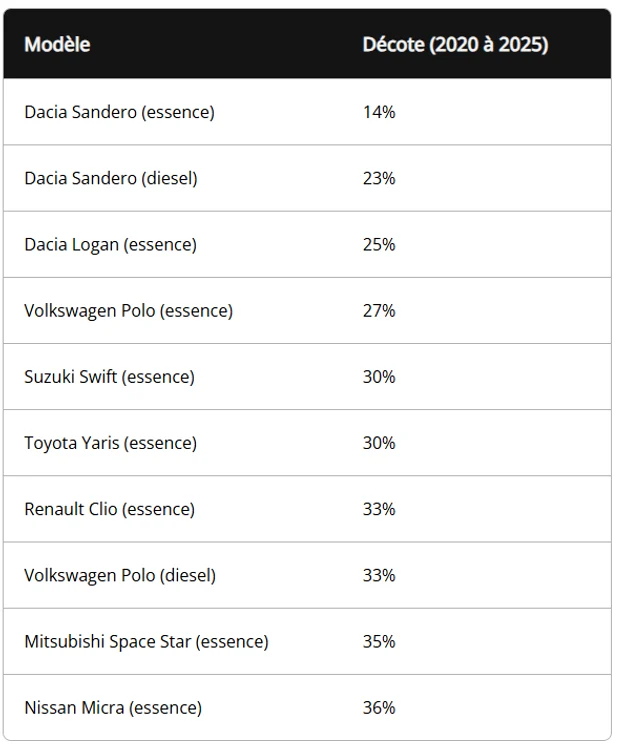Click the 36% depreciation value
Image resolution: width=617 pixels, height=750 pixels.
click(379, 707)
